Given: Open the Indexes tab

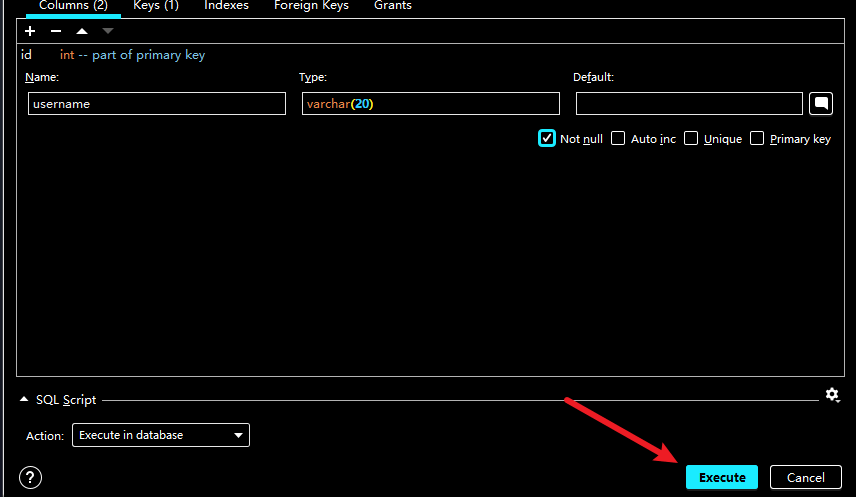Looking at the screenshot, I should pos(226,6).
